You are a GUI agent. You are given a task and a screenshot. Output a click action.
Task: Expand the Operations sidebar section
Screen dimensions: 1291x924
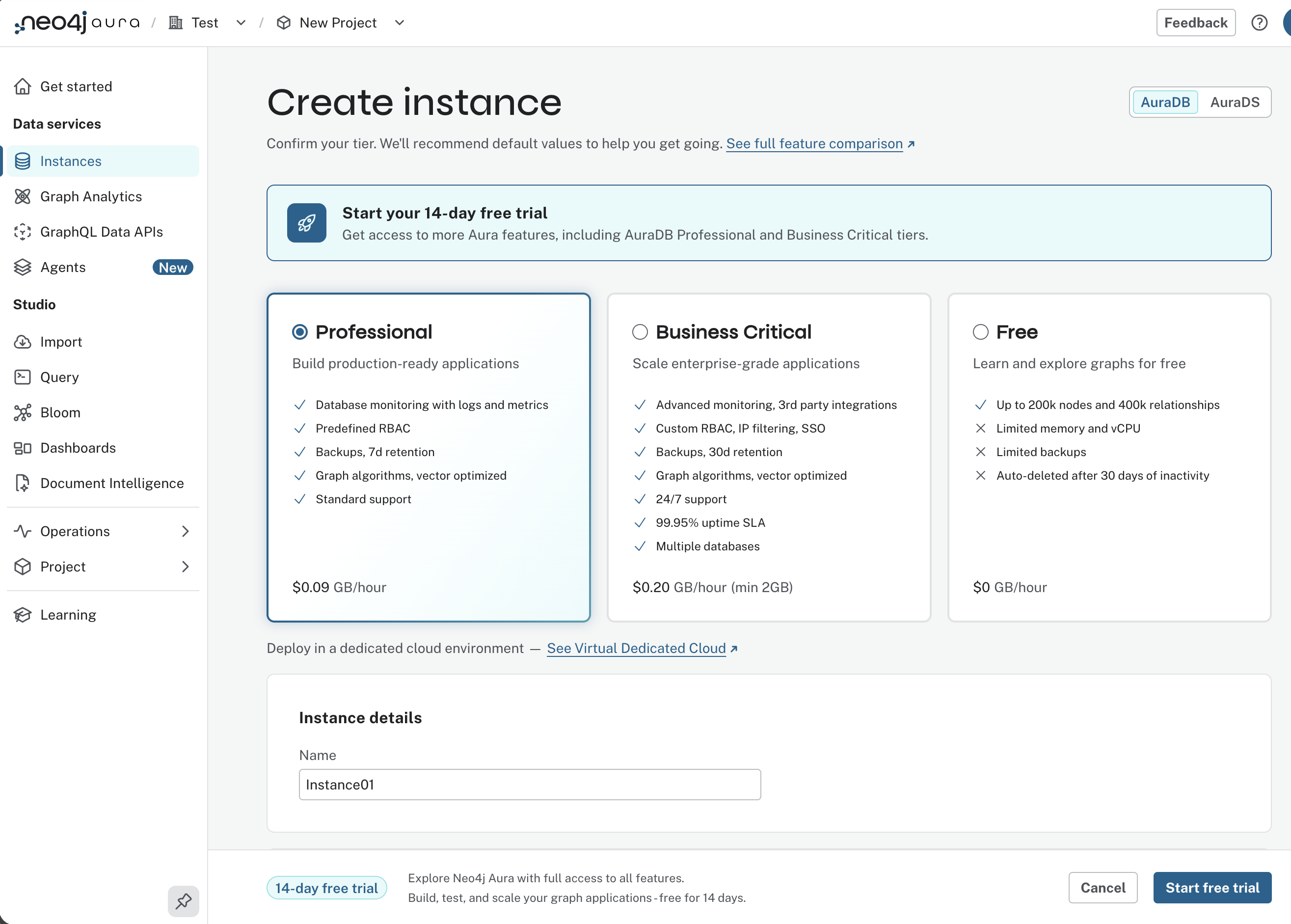(x=103, y=531)
